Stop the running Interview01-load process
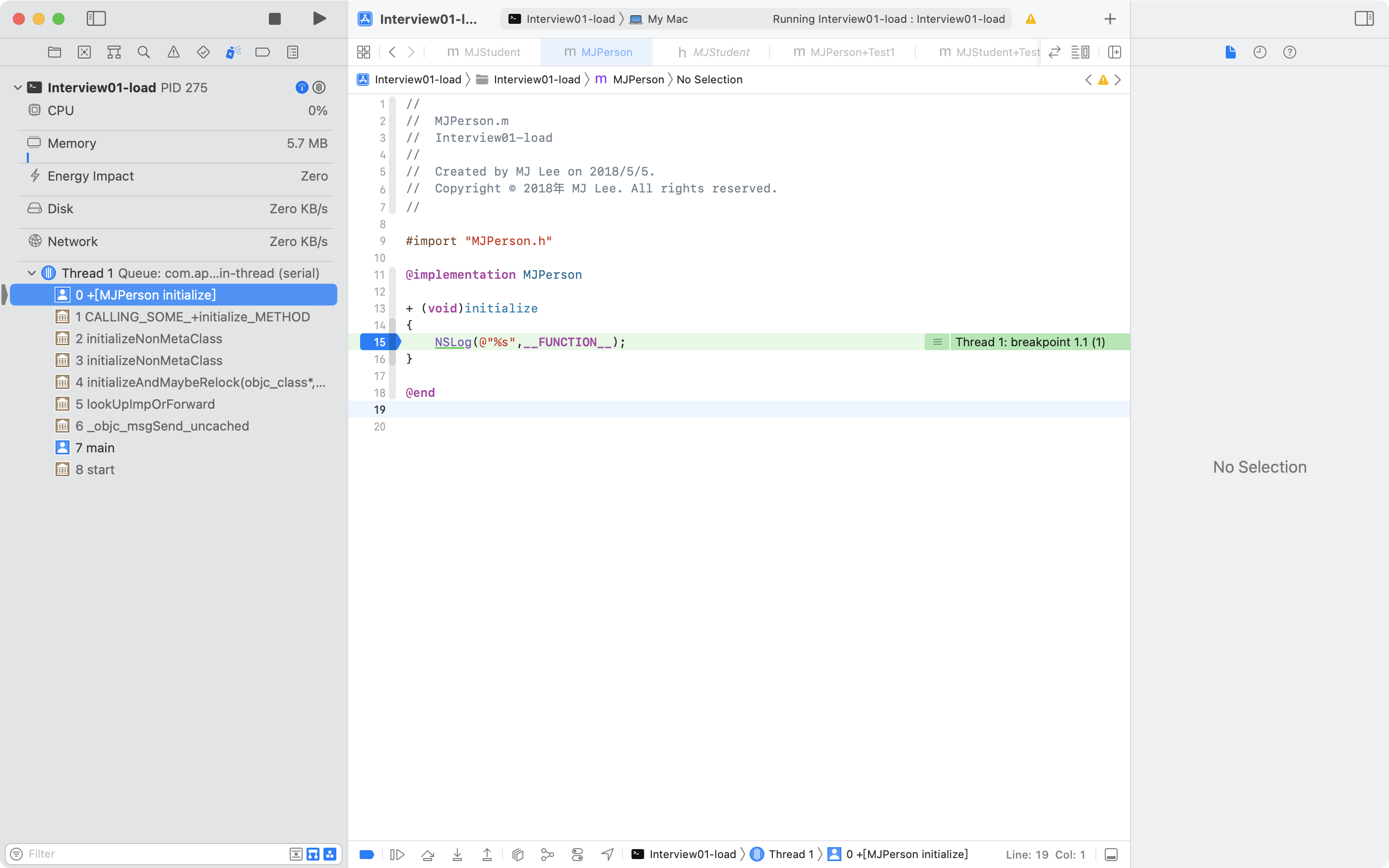Viewport: 1389px width, 868px height. (274, 18)
